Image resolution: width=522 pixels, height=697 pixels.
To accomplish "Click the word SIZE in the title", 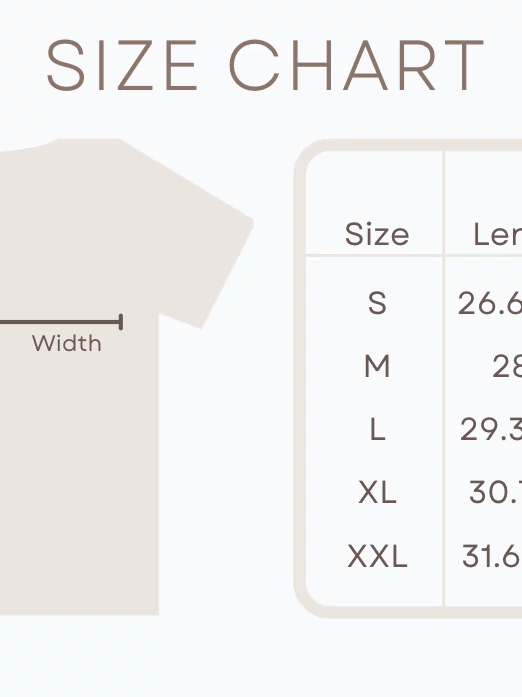I will [x=122, y=65].
